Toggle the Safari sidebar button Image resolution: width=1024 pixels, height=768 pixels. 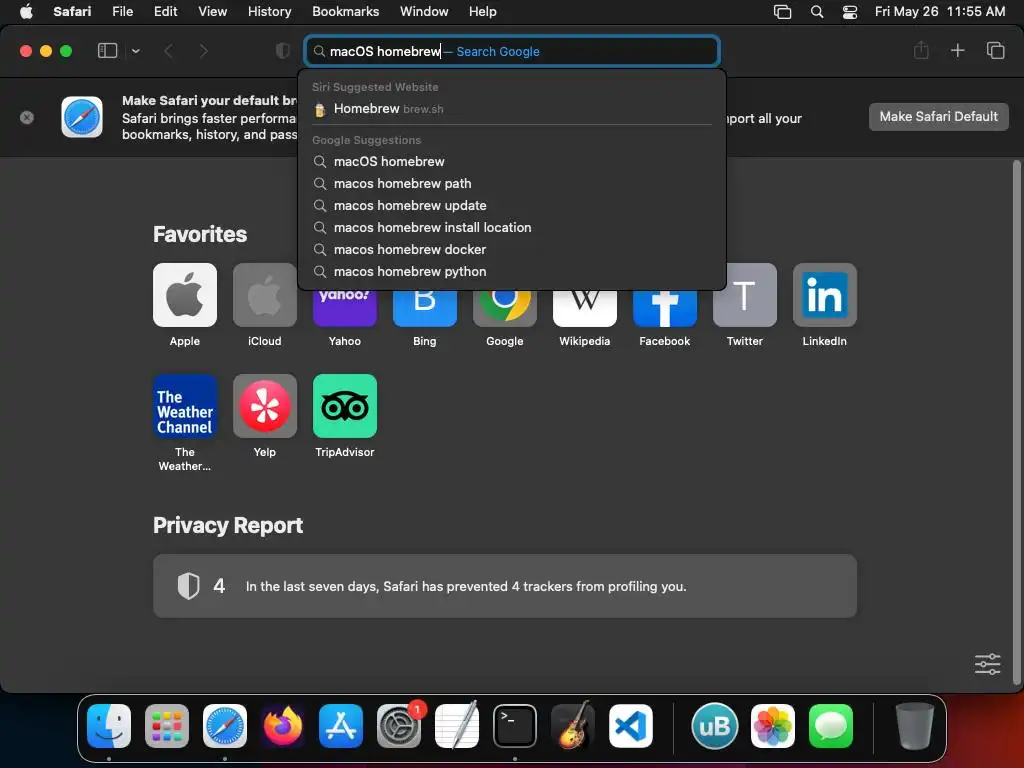[x=107, y=51]
